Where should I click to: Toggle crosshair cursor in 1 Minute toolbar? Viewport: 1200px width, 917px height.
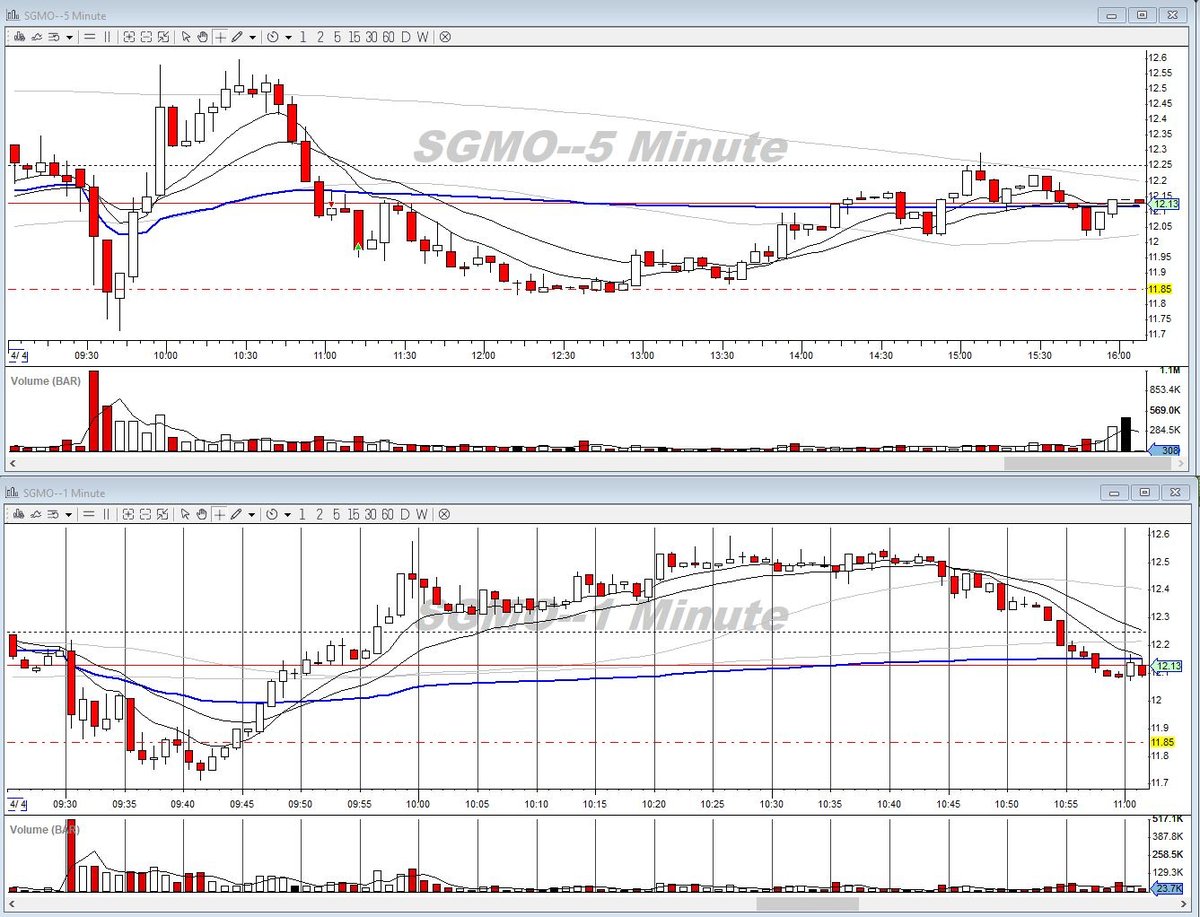220,514
